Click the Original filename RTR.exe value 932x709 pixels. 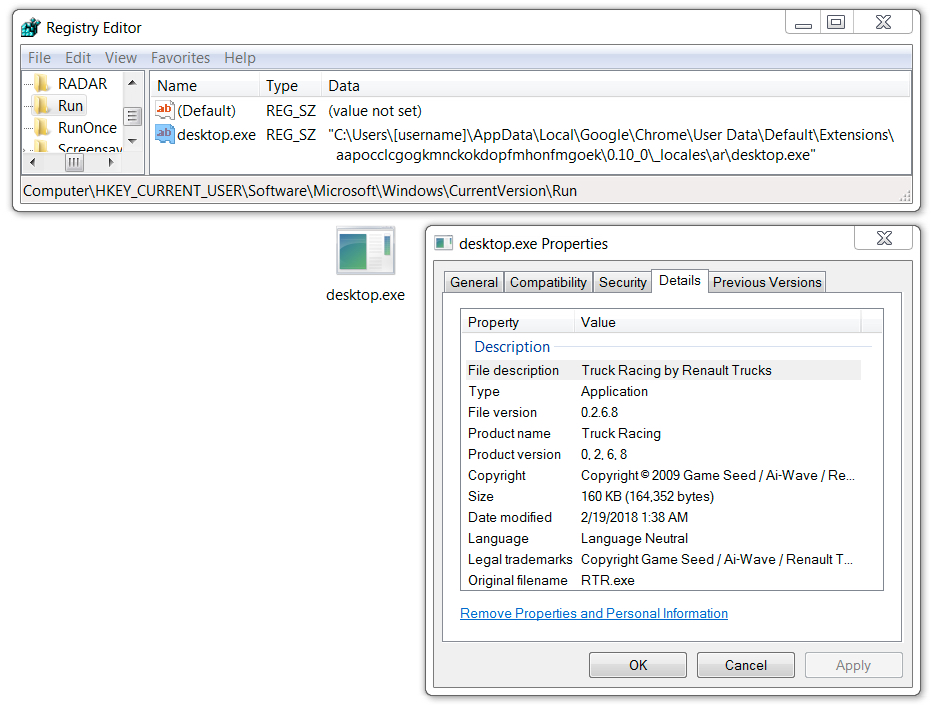[607, 581]
